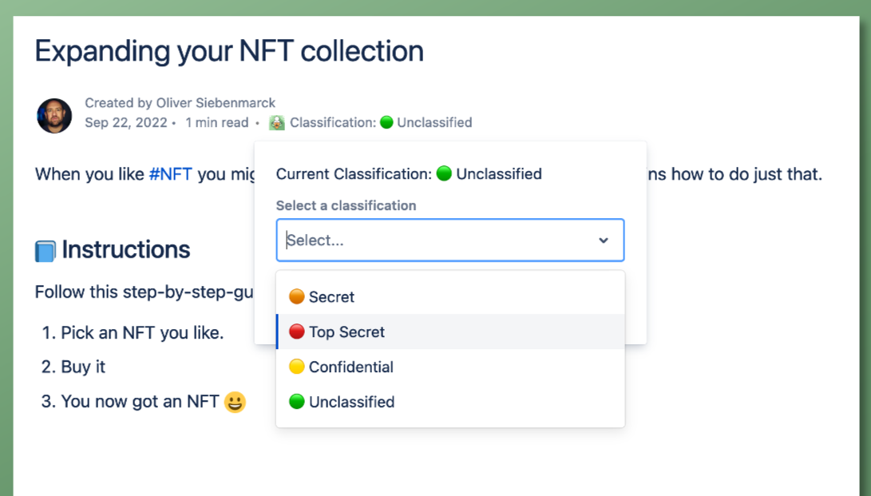Select Unclassified in the dropdown list
871x496 pixels.
pyautogui.click(x=351, y=402)
